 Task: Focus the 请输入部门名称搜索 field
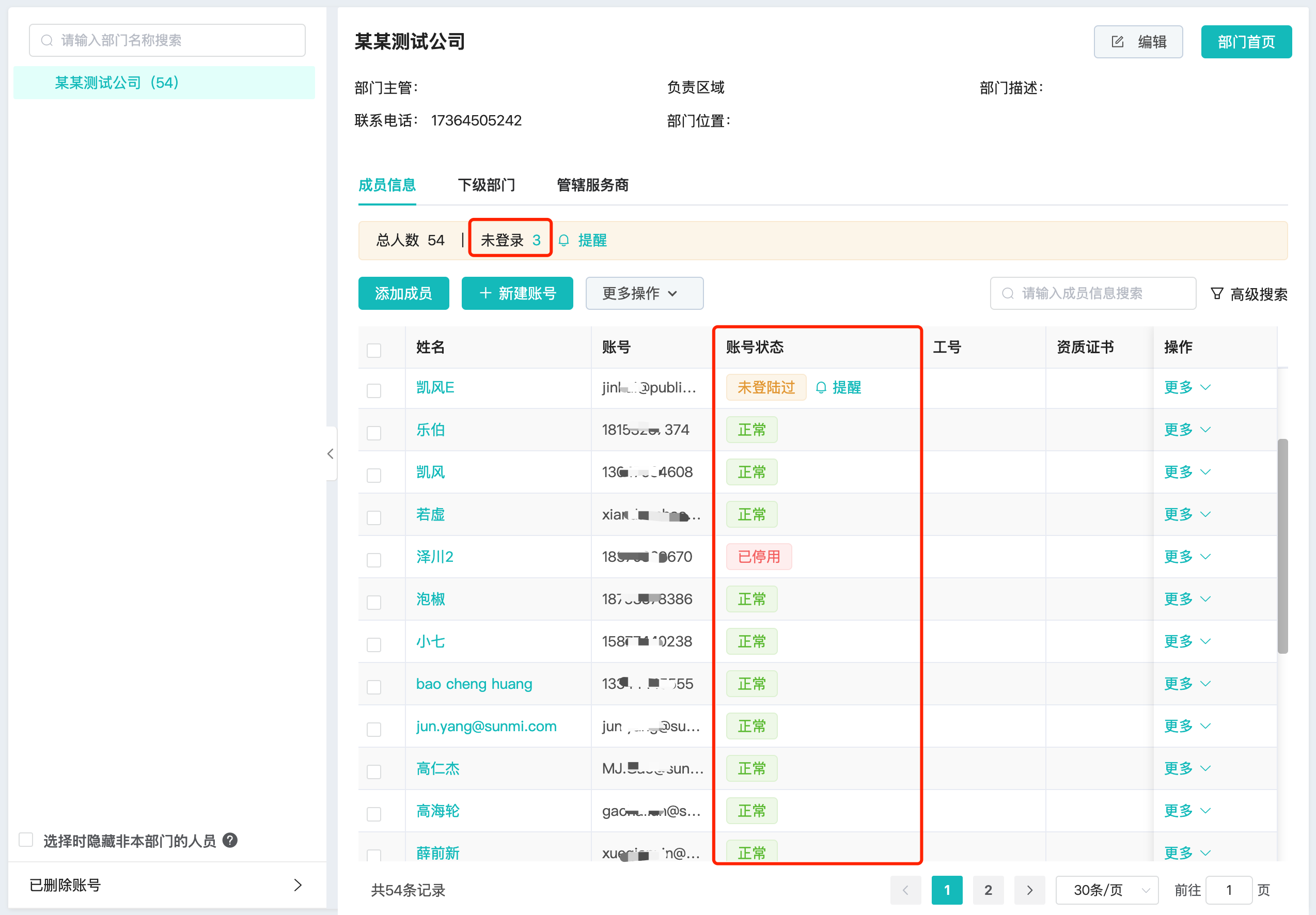pyautogui.click(x=167, y=40)
